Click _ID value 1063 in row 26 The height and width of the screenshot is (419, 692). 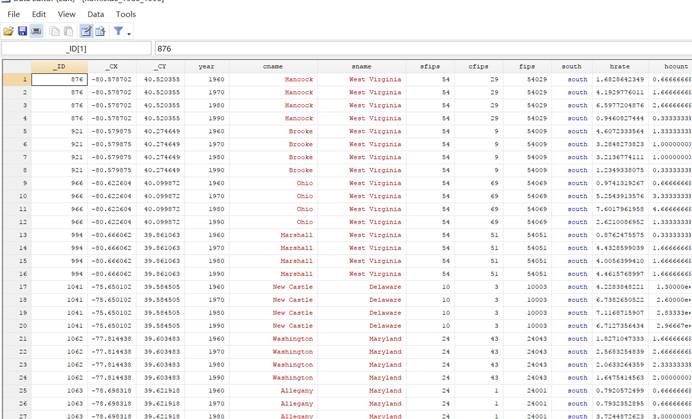(x=75, y=404)
